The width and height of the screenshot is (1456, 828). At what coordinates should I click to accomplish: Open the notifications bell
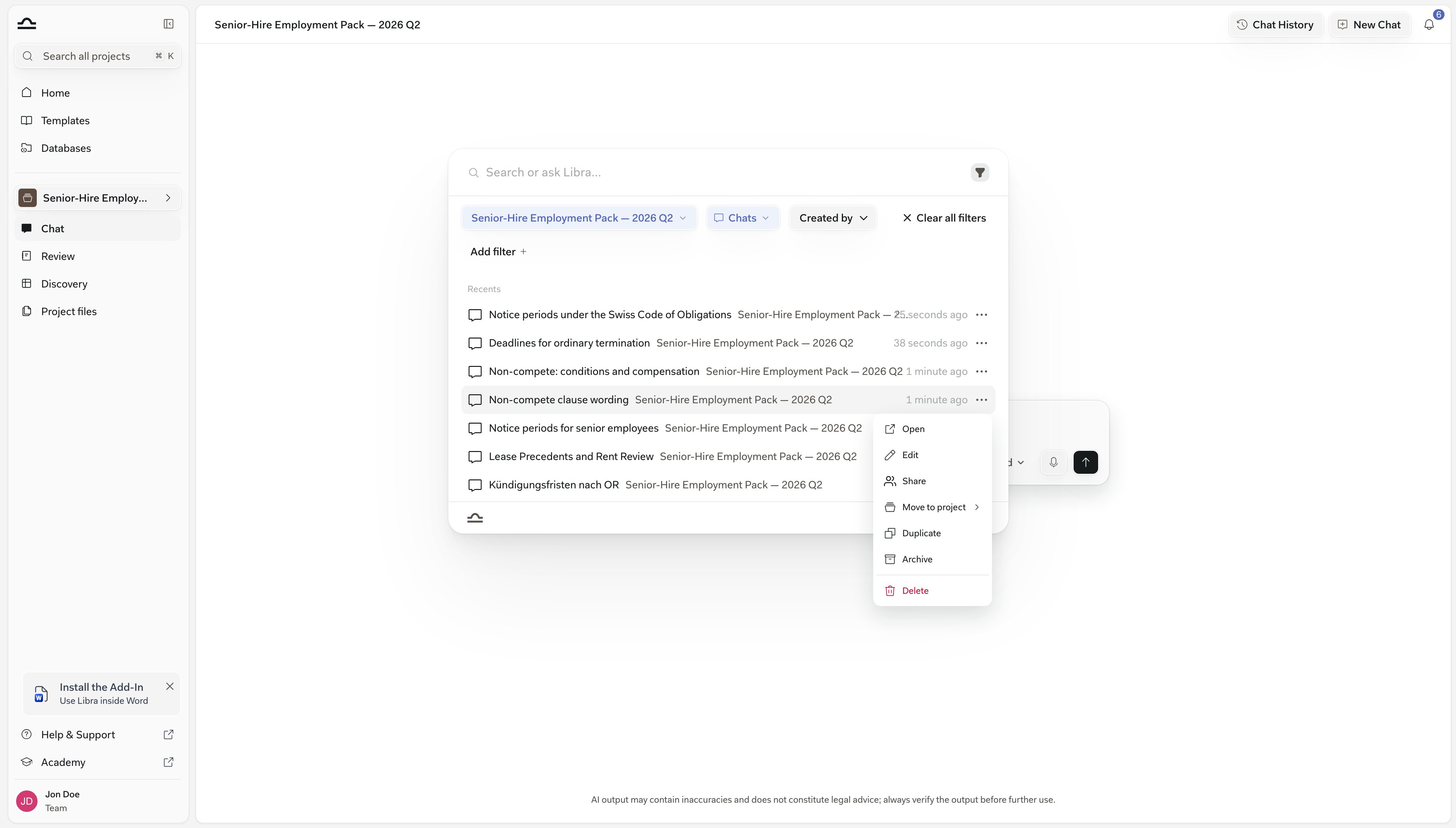pos(1429,25)
